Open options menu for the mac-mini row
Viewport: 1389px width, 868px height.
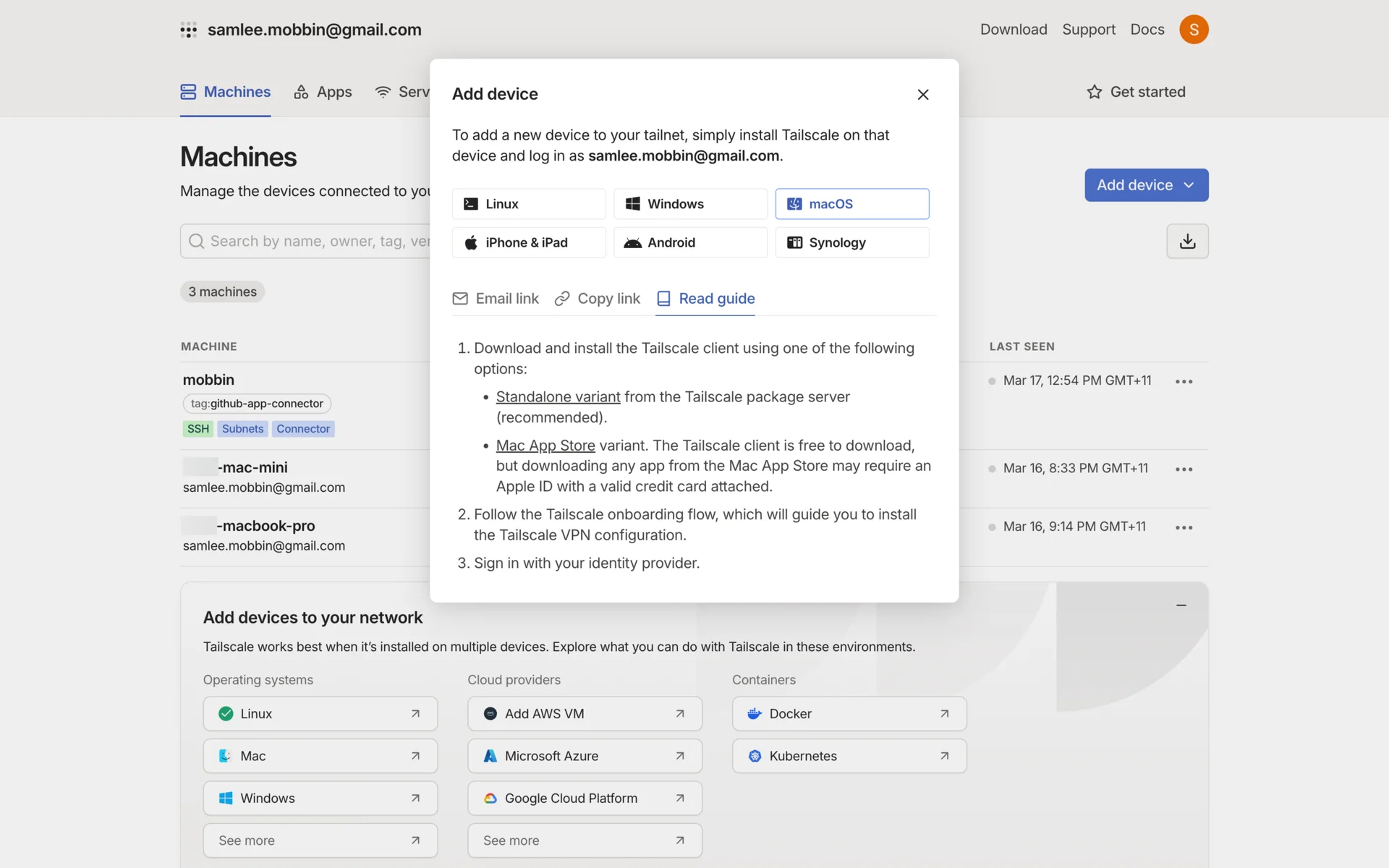[x=1184, y=469]
